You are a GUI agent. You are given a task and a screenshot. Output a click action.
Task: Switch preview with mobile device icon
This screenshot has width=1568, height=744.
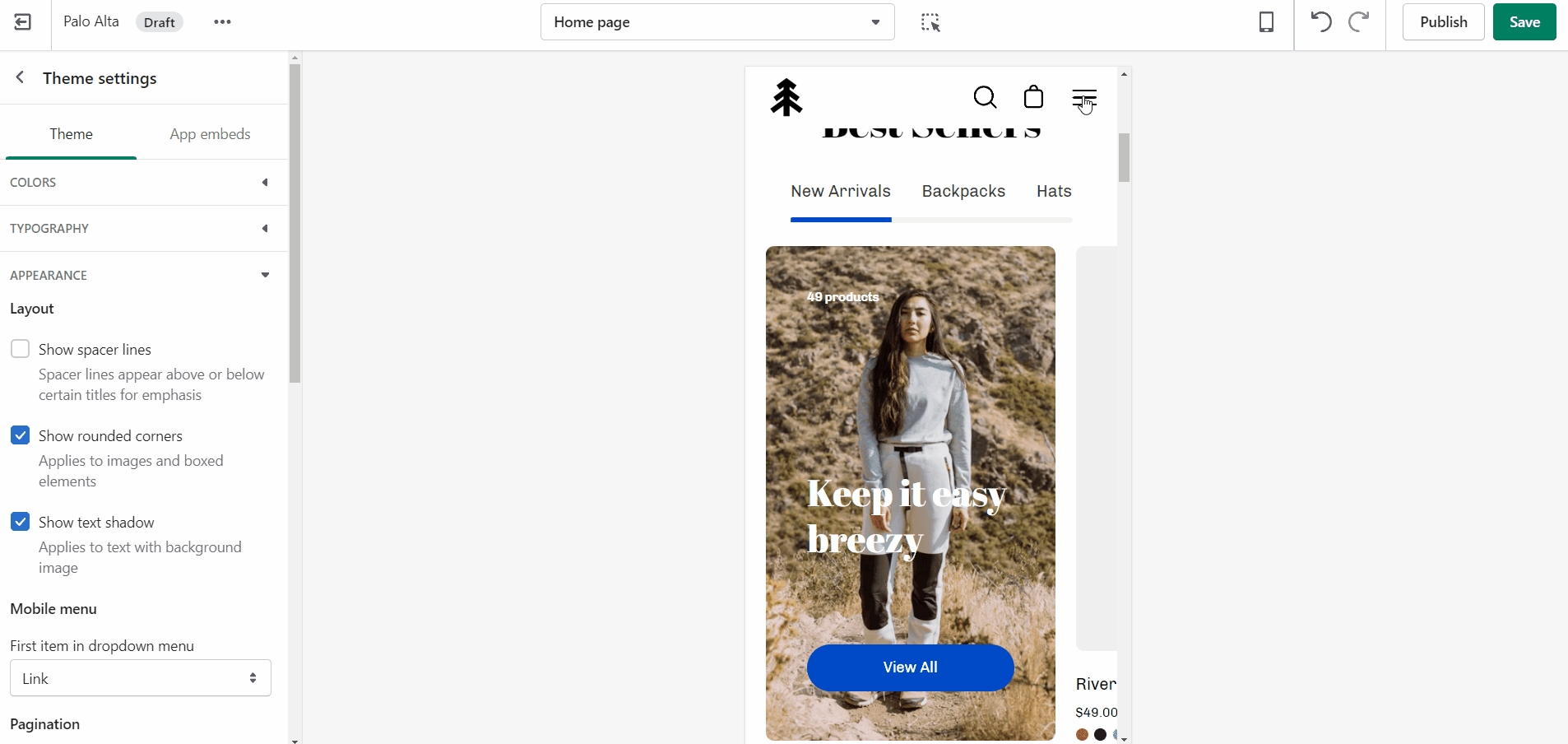pos(1266,22)
